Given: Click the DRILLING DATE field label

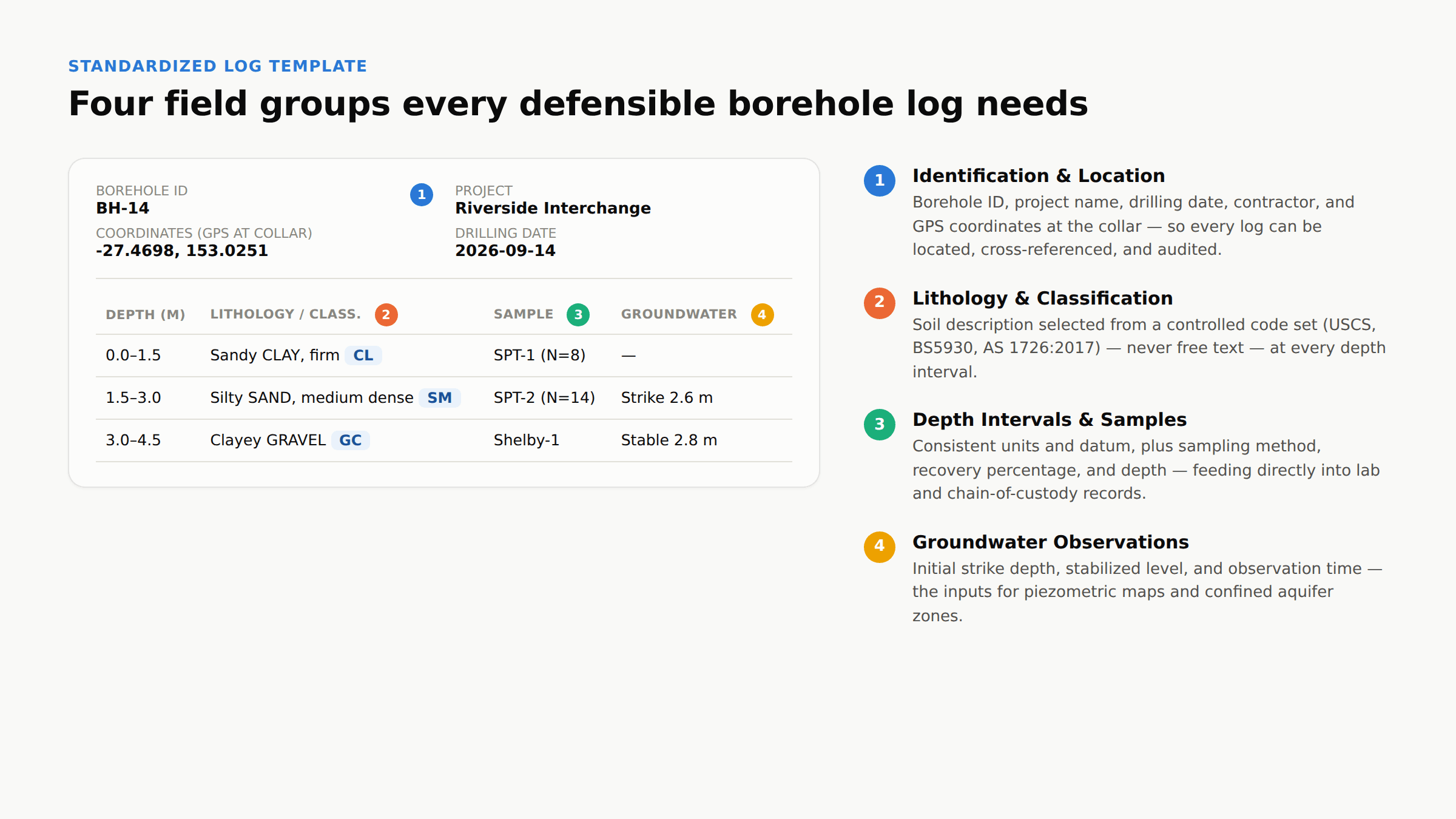Looking at the screenshot, I should [506, 233].
